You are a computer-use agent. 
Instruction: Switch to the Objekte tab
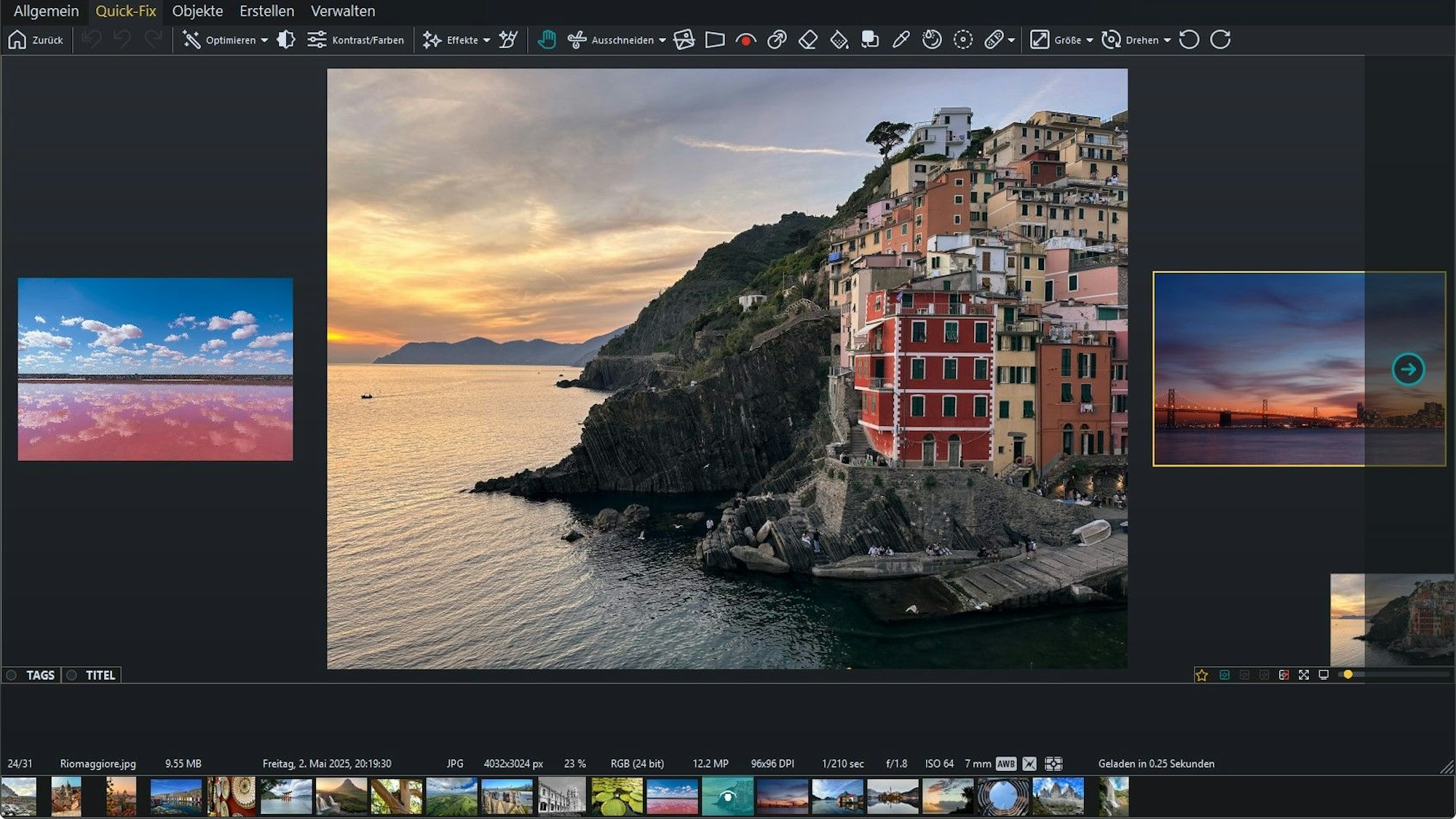click(x=197, y=11)
